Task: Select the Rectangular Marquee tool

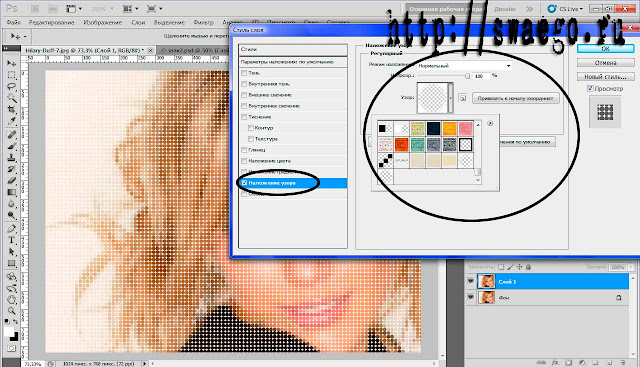Action: pos(11,75)
